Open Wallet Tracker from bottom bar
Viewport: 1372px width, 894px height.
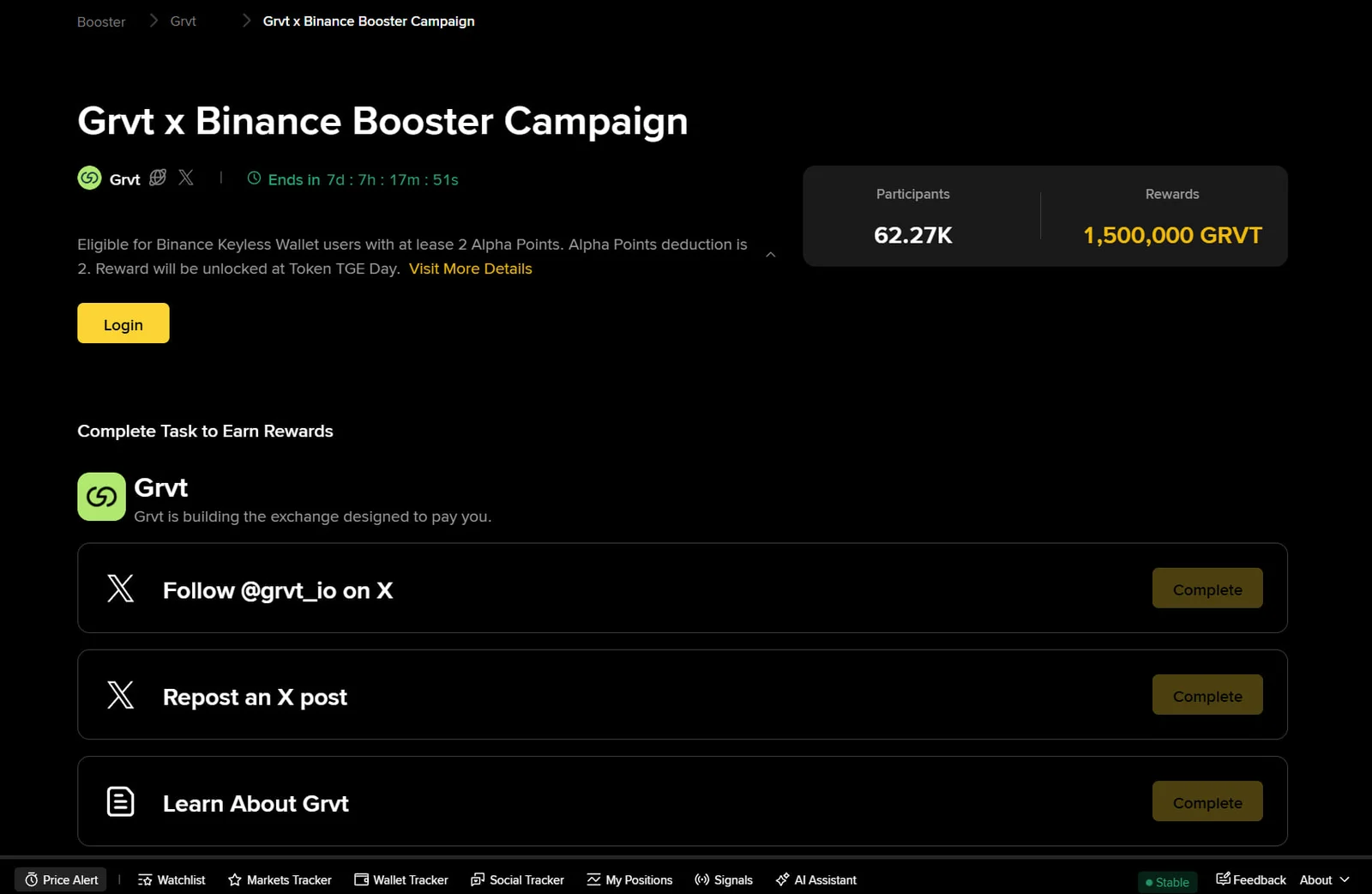tap(401, 879)
